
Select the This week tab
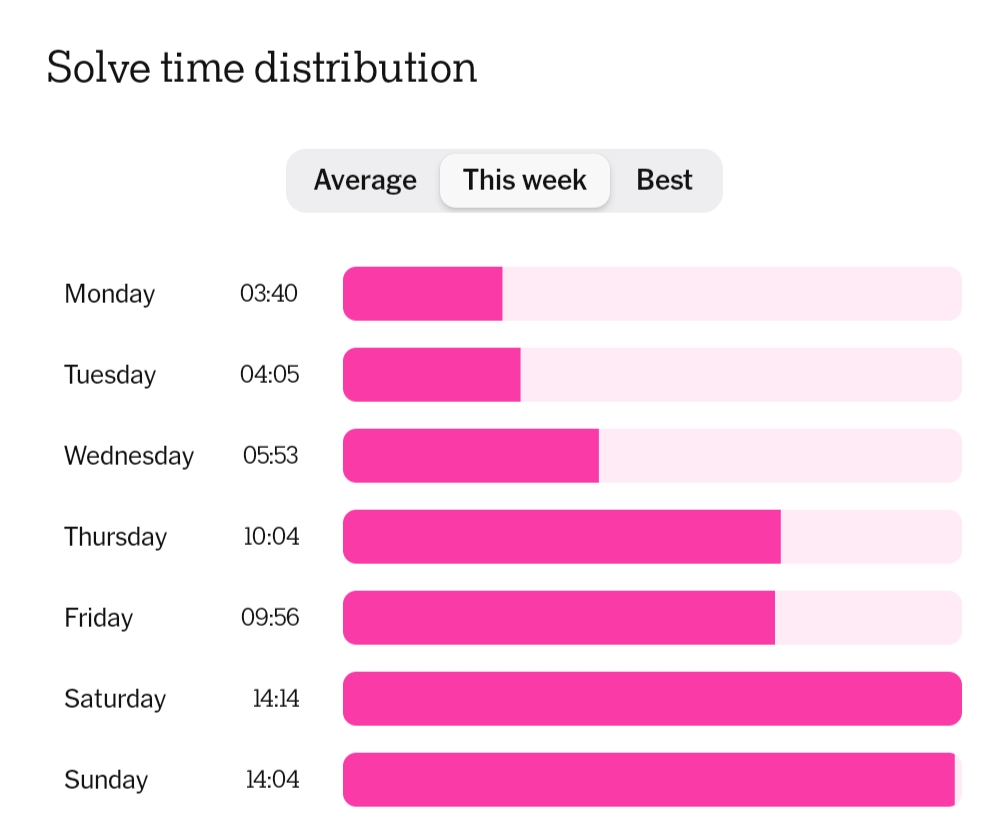(x=525, y=180)
